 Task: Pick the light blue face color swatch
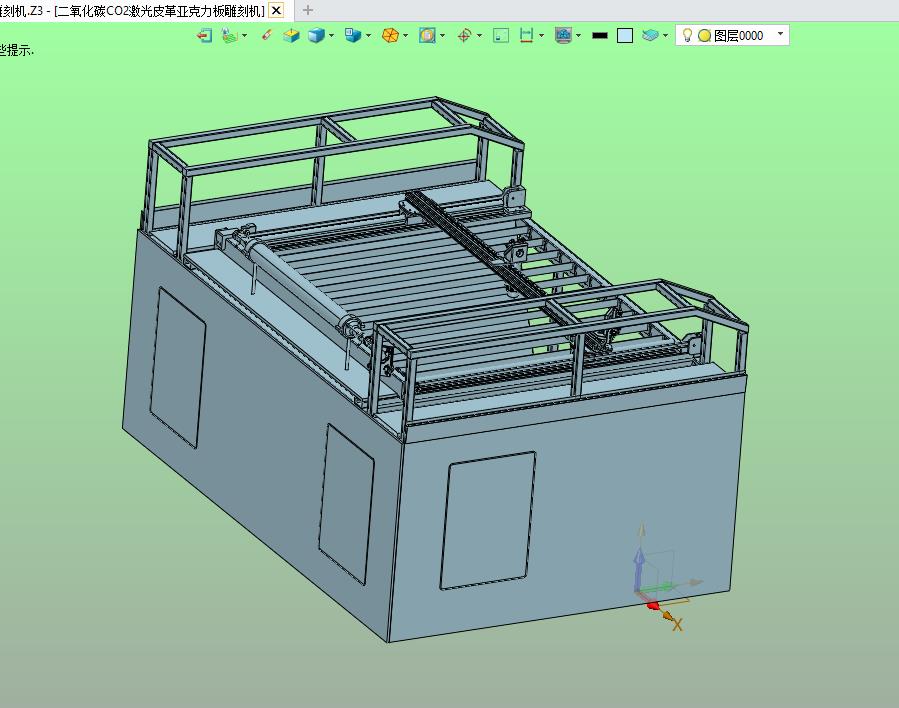pos(625,36)
